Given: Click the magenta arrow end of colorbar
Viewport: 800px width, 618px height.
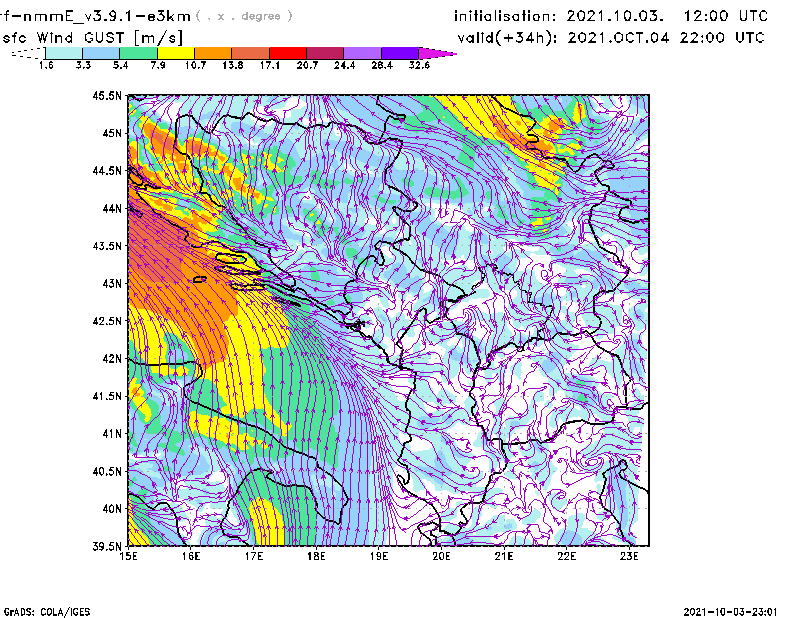Looking at the screenshot, I should (437, 53).
